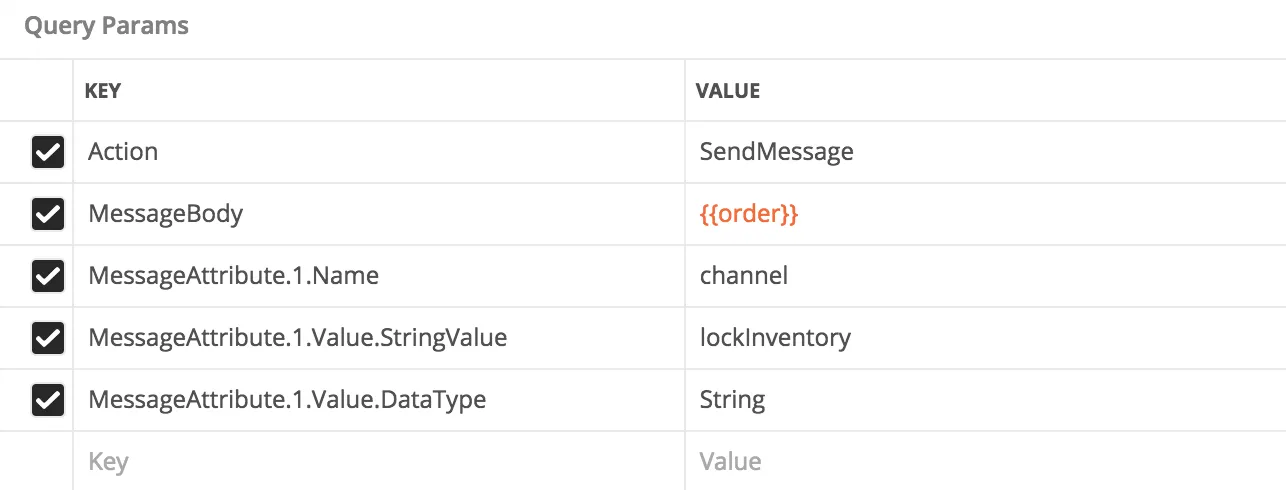Toggle the MessageAttribute.1.Value.DataType row checkbox
Screen dimensions: 1286x490
[x=48, y=400]
